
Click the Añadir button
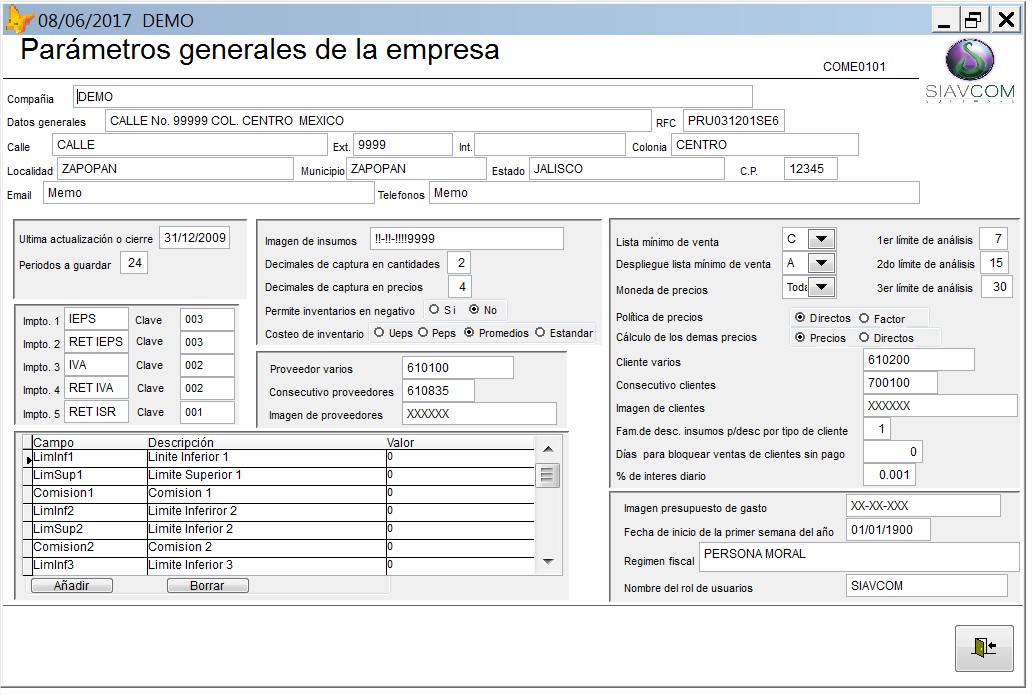72,585
